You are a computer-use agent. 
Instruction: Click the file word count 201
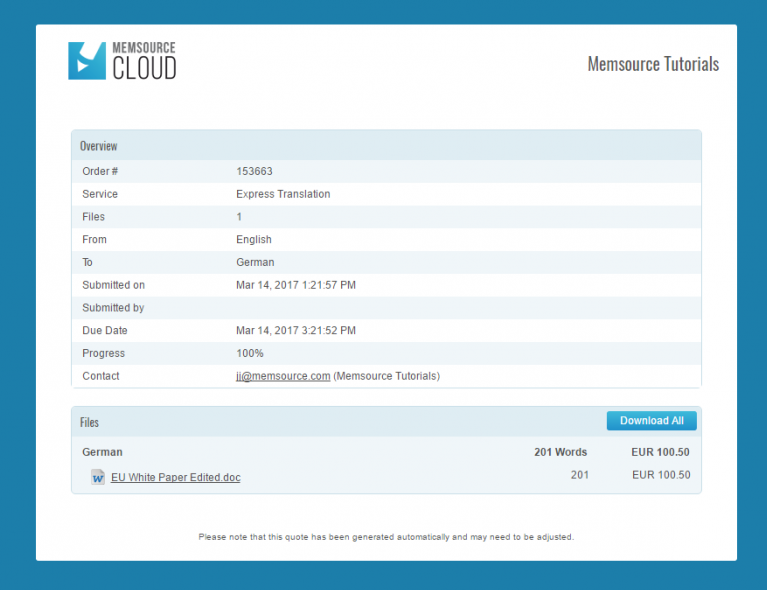tap(580, 475)
